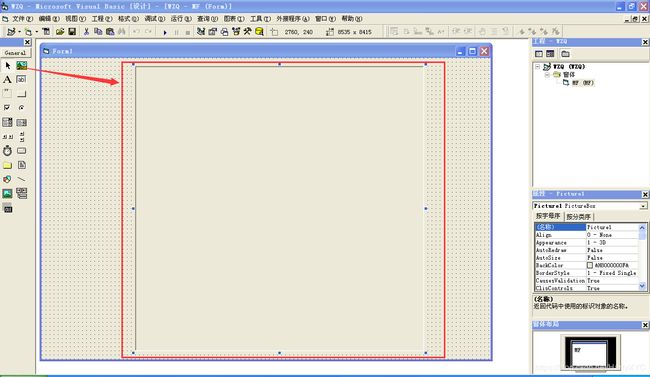
Task: Select the Pointer tool in toolbox
Action: [7, 66]
